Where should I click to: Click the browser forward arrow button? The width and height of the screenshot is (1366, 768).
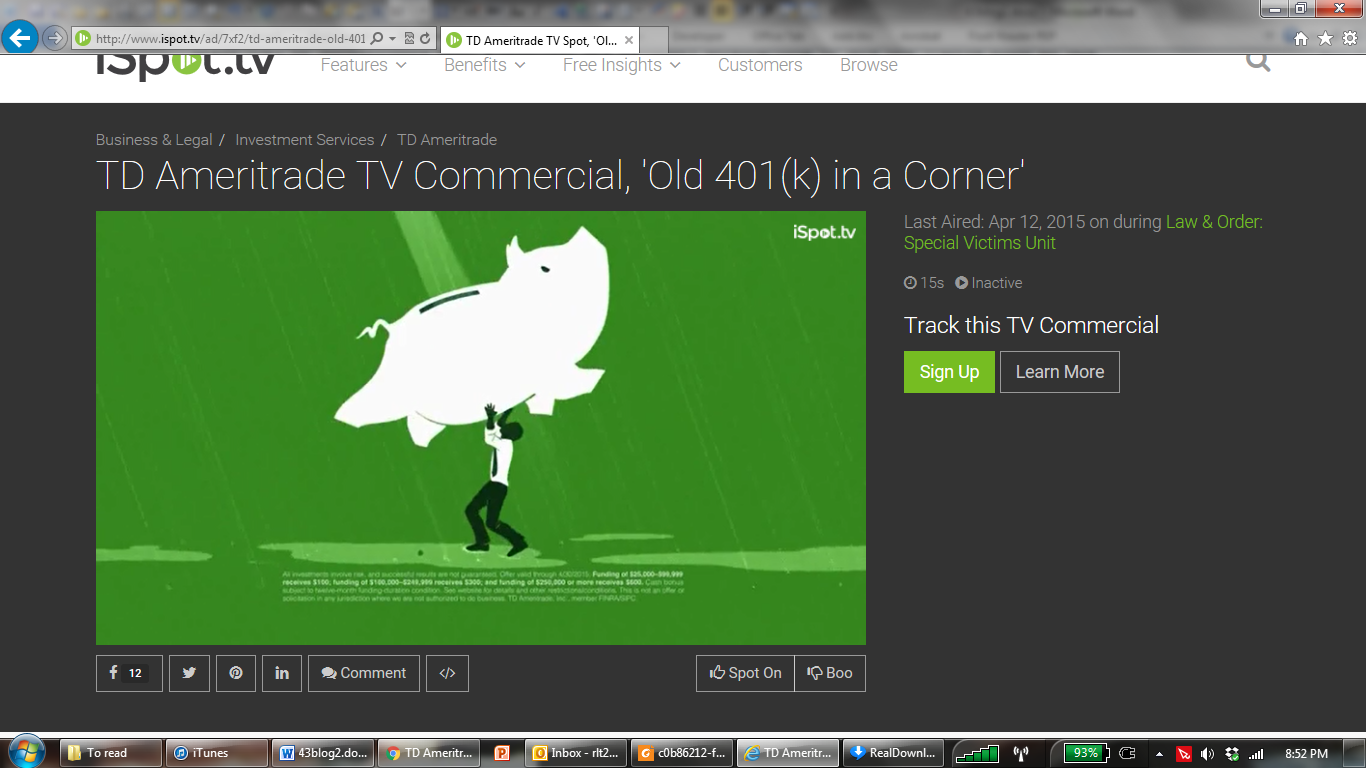54,38
